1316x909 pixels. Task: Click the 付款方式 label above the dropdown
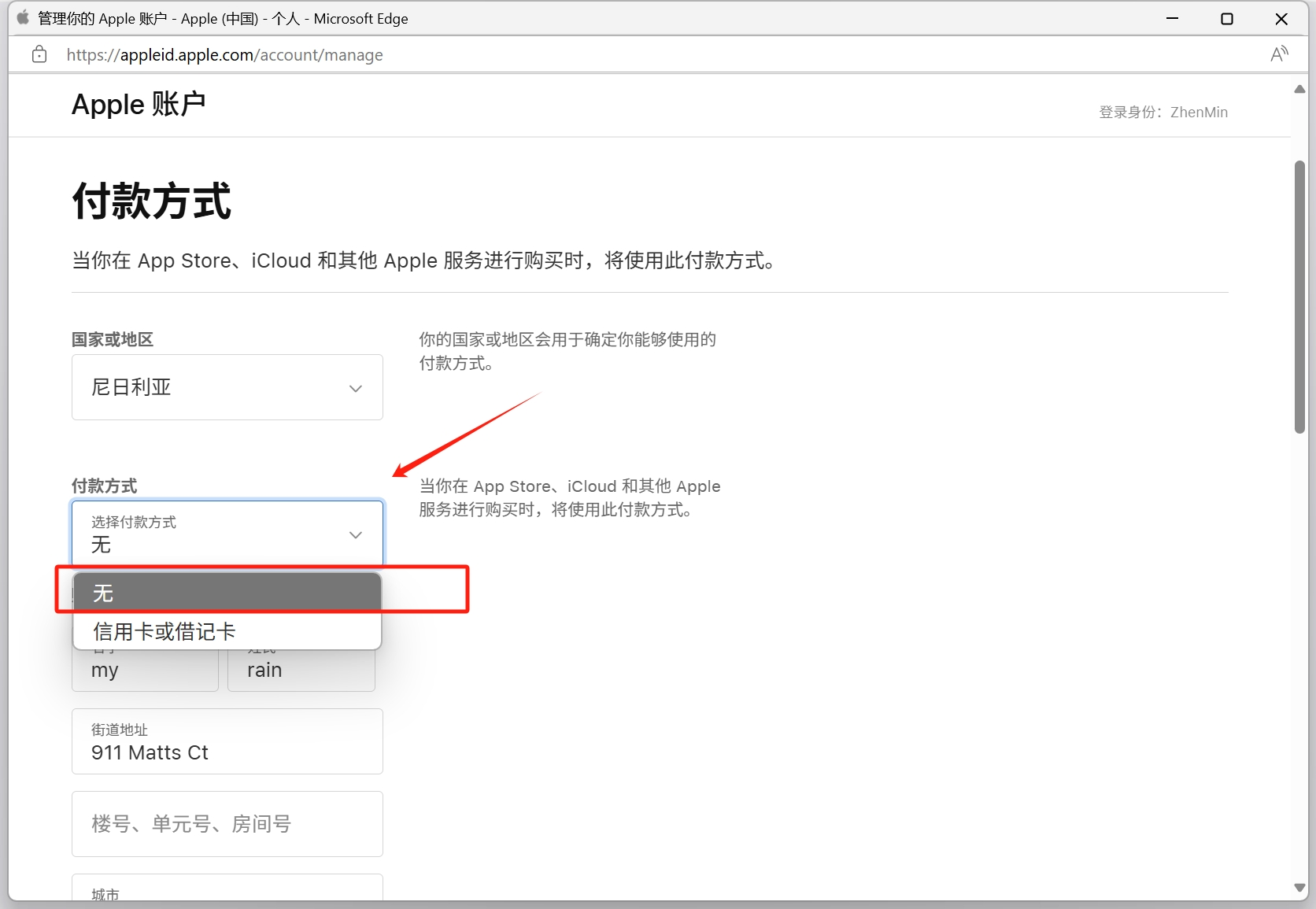pos(105,486)
